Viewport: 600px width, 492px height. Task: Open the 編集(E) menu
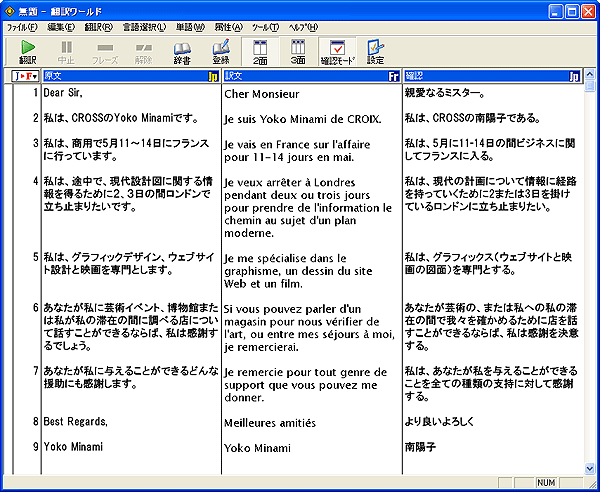click(x=61, y=27)
